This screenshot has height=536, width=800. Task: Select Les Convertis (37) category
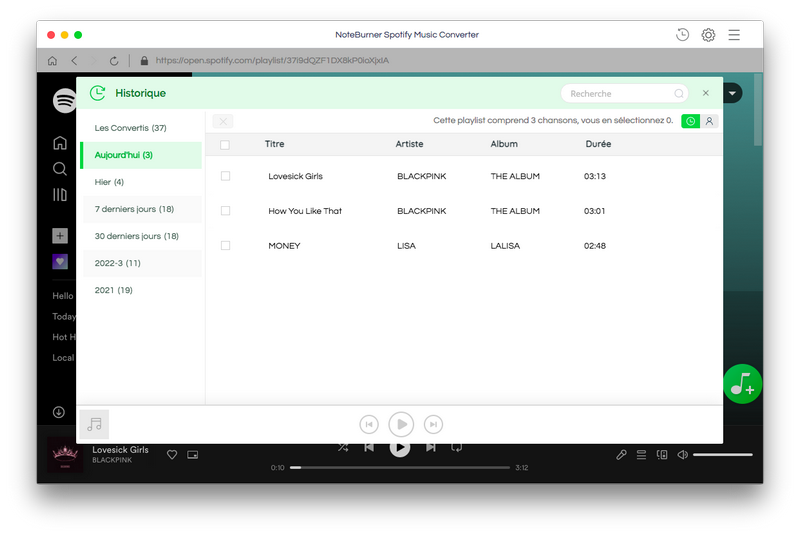[x=142, y=128]
